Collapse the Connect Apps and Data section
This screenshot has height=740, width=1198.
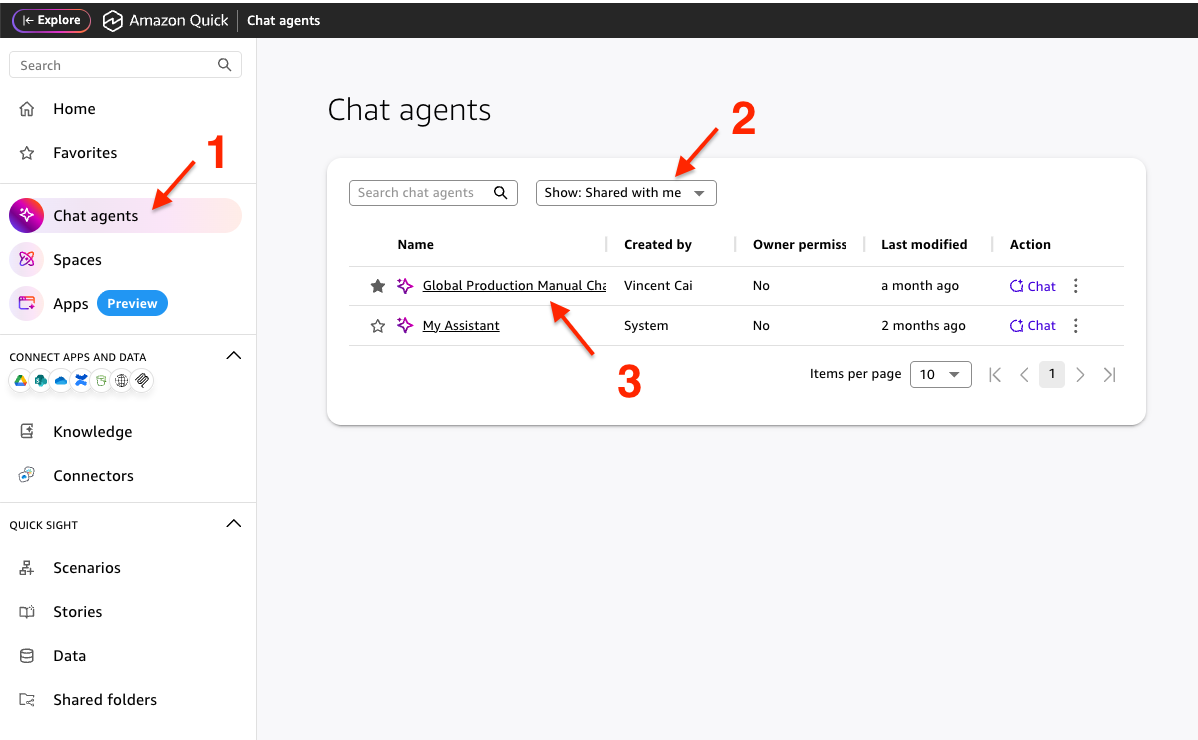tap(234, 356)
